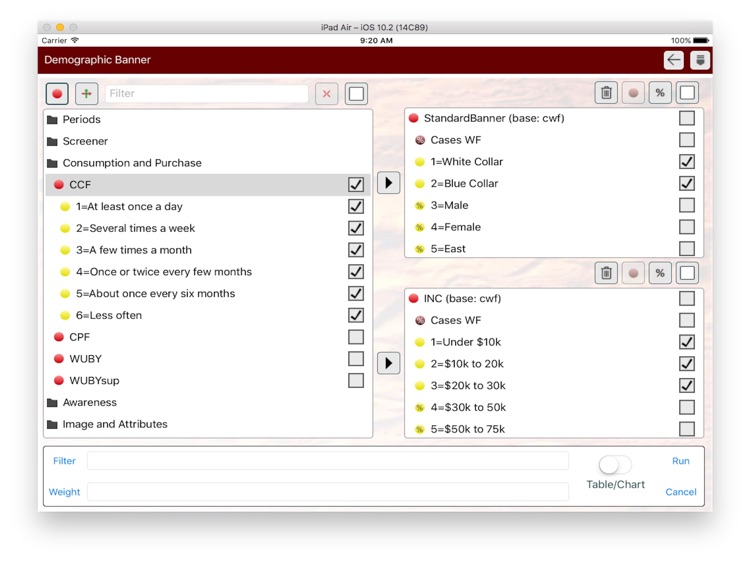Click the red dot beside WUBYsup
The width and height of the screenshot is (750, 562).
pyautogui.click(x=59, y=381)
